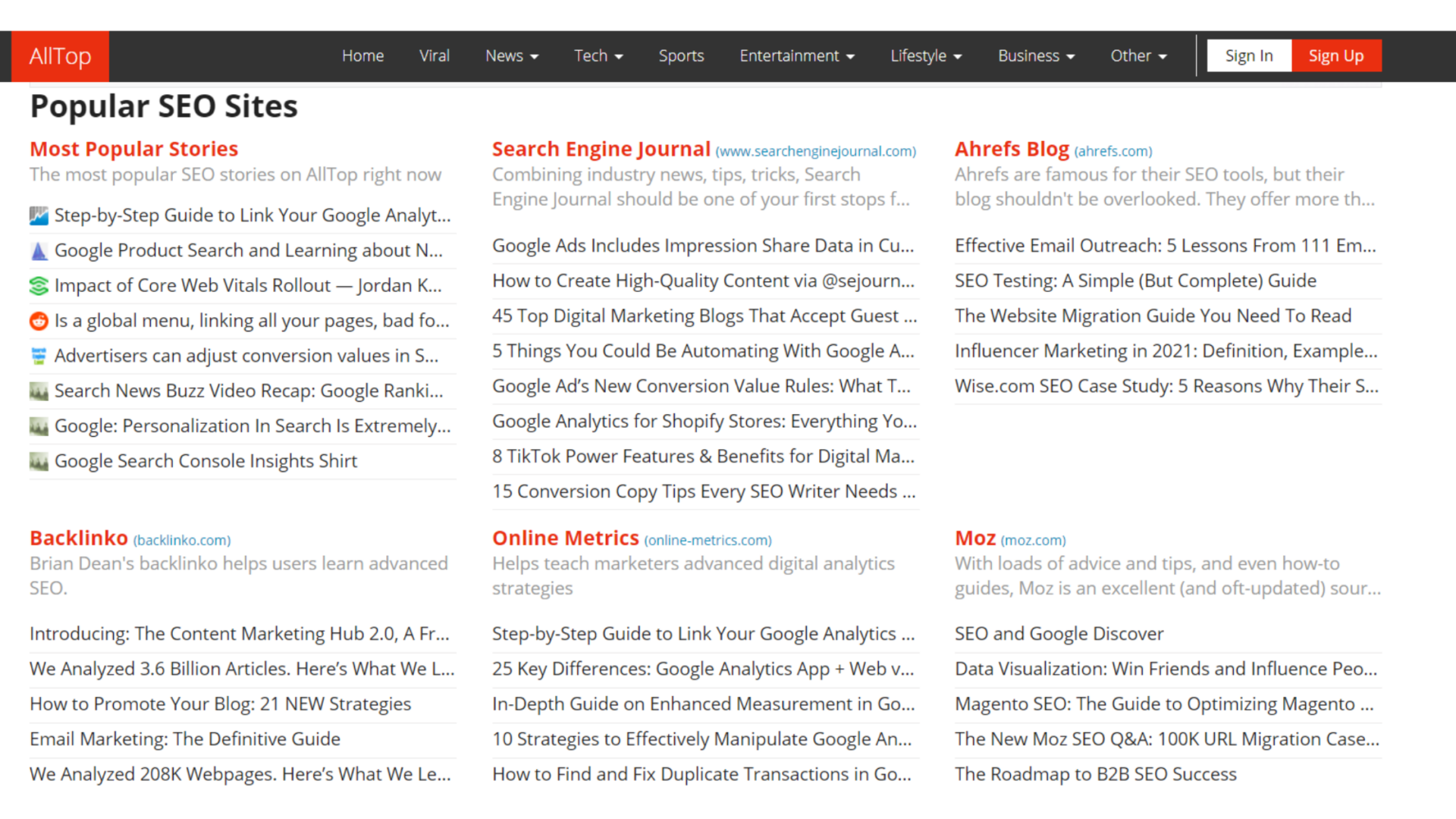Open 10 Strategies to Effectively Manipulate article
This screenshot has width=1456, height=819.
702,739
